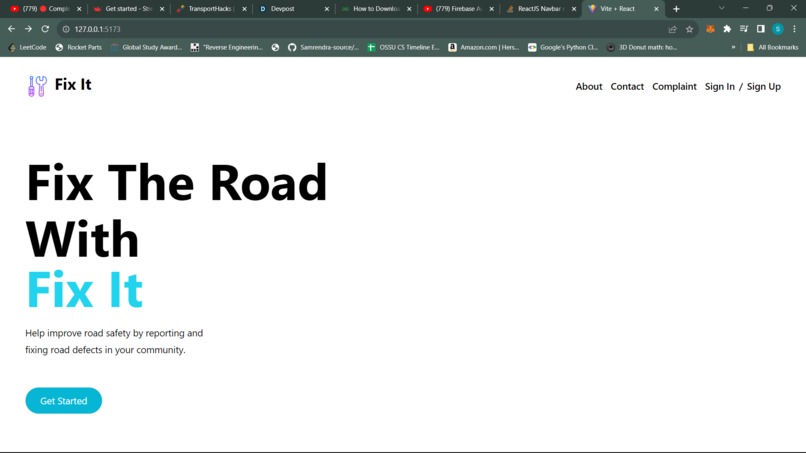Switch to the Firebase YouTube tab
Viewport: 806px width, 453px height.
[x=459, y=9]
